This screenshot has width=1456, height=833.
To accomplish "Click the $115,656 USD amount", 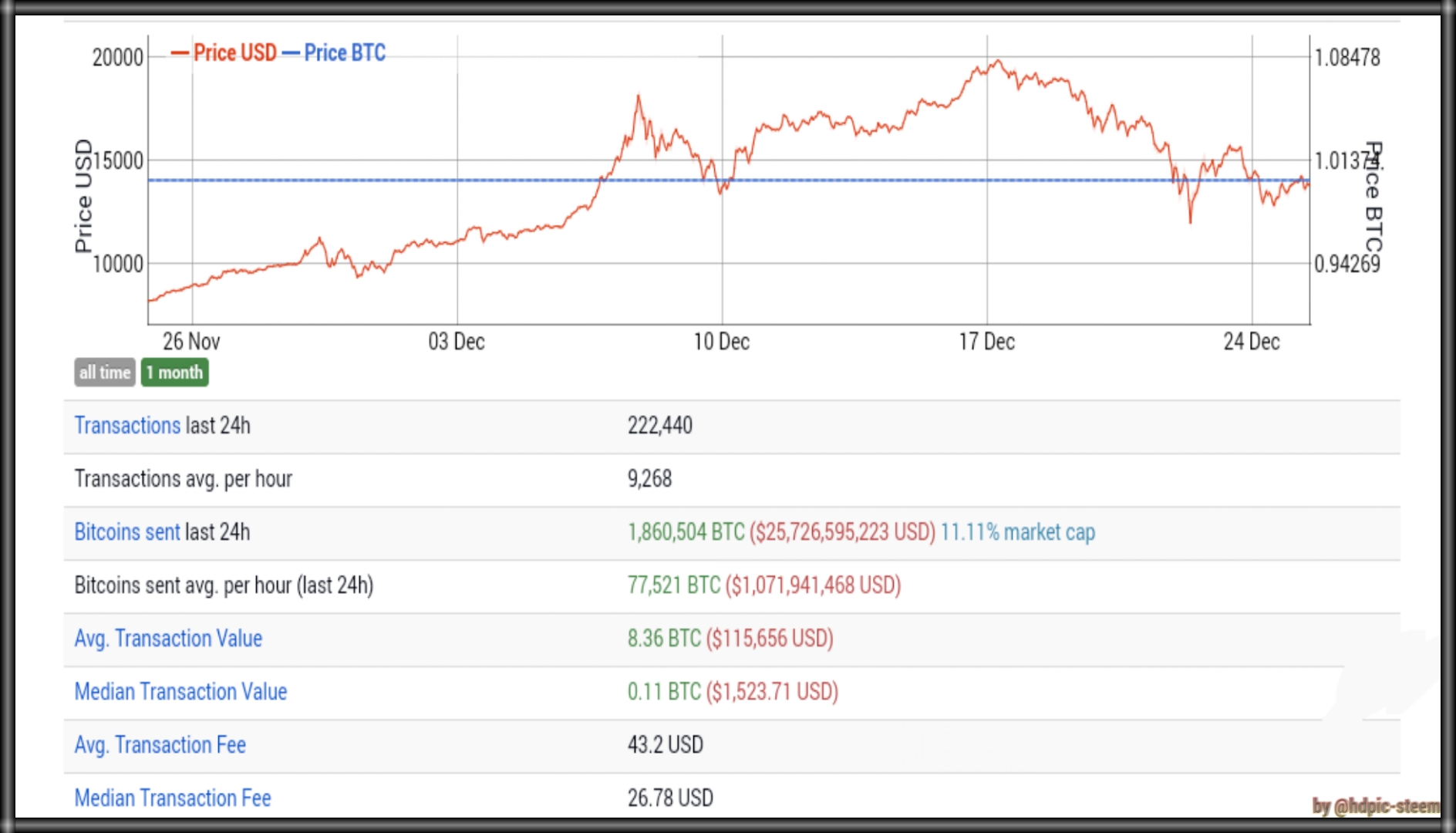I will pyautogui.click(x=770, y=639).
